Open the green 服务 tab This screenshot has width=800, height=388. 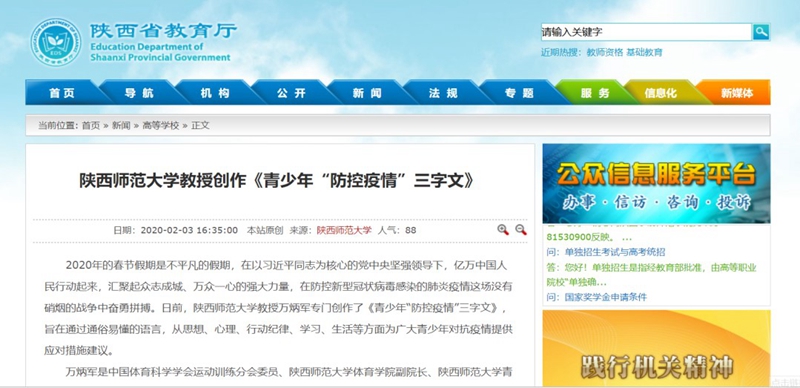point(595,93)
